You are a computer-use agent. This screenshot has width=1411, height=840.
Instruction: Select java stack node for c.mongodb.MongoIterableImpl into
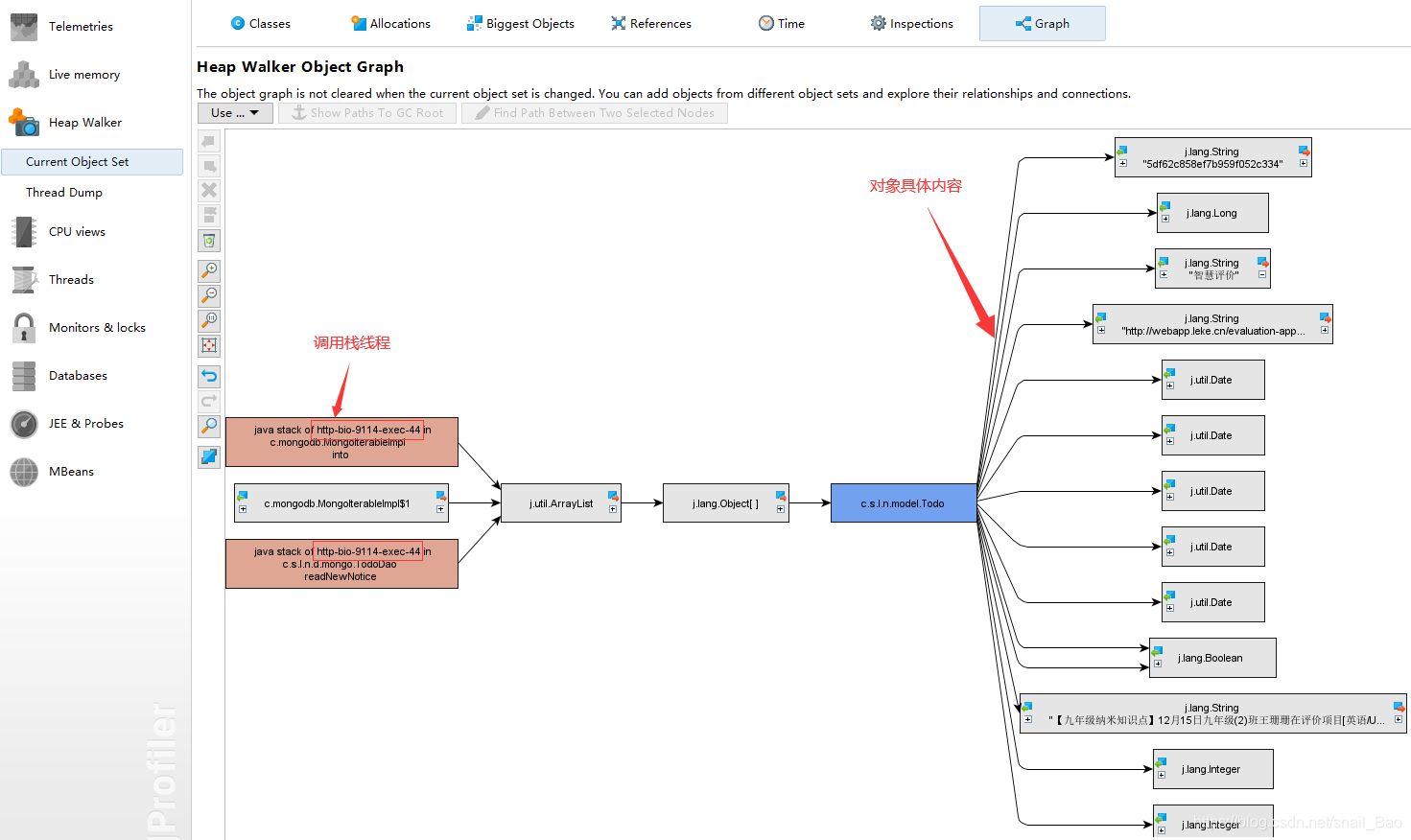341,442
